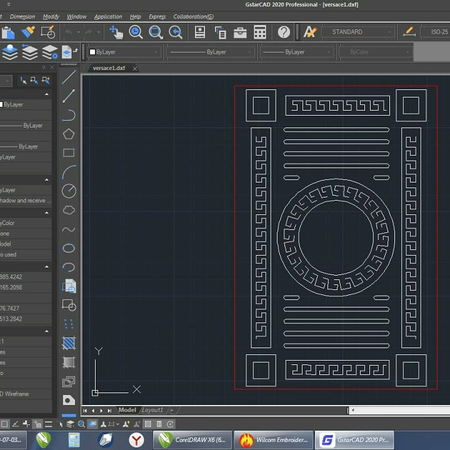450x450 pixels.
Task: Click the Zoom Realtime magnifier icon
Action: pos(136,32)
